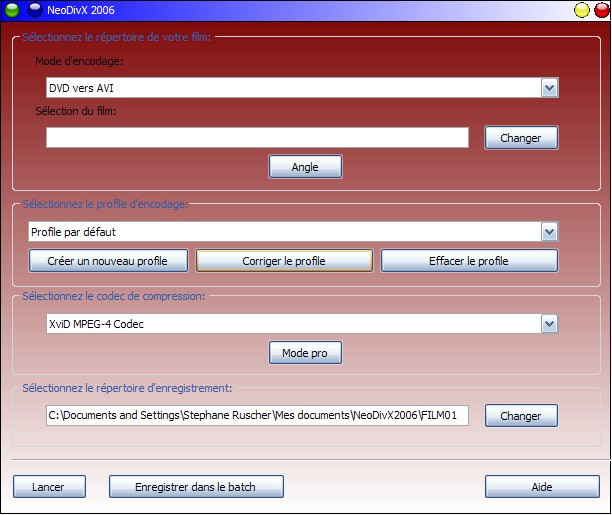The width and height of the screenshot is (612, 515).
Task: Open the 'XviD MPEG-4 Codec' combo box
Action: [302, 324]
